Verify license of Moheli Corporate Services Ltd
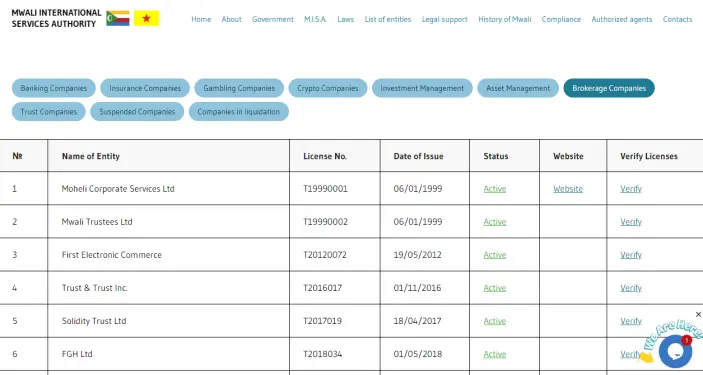This screenshot has width=703, height=375. tap(631, 189)
